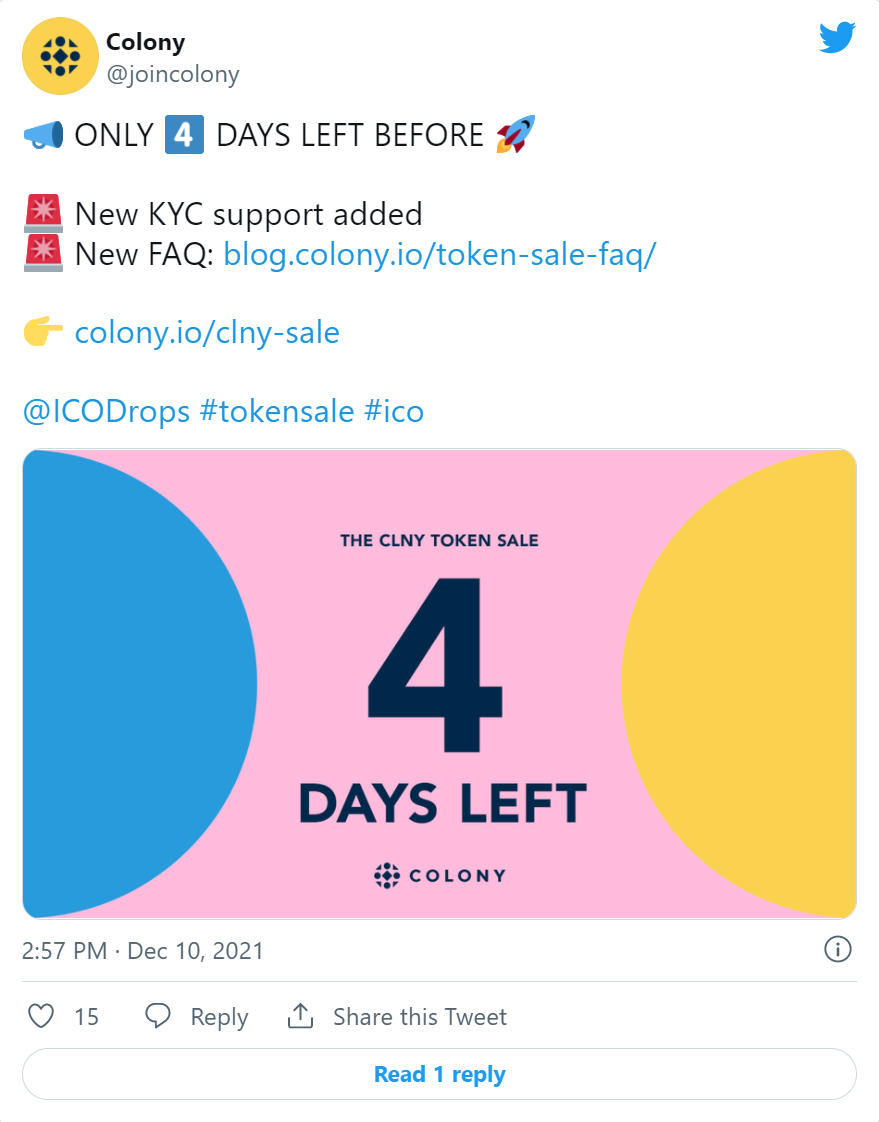
Task: Click the Share this Tweet label
Action: pos(420,1017)
